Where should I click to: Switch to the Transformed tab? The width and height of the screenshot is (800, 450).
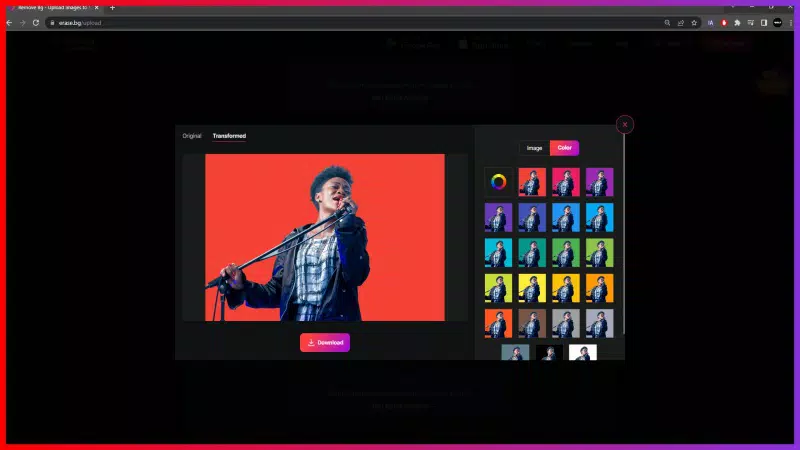tap(229, 136)
